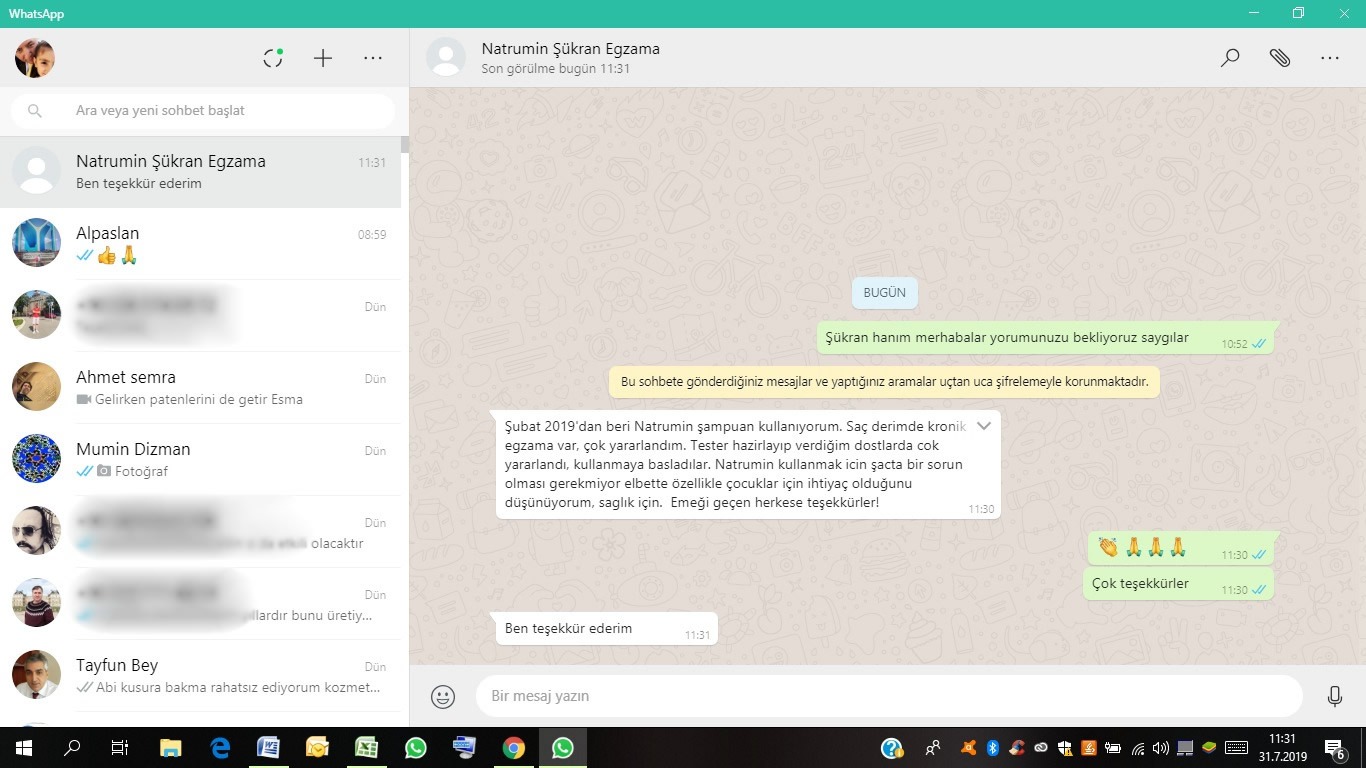Switch to Microsoft Word on the taskbar

pyautogui.click(x=269, y=748)
